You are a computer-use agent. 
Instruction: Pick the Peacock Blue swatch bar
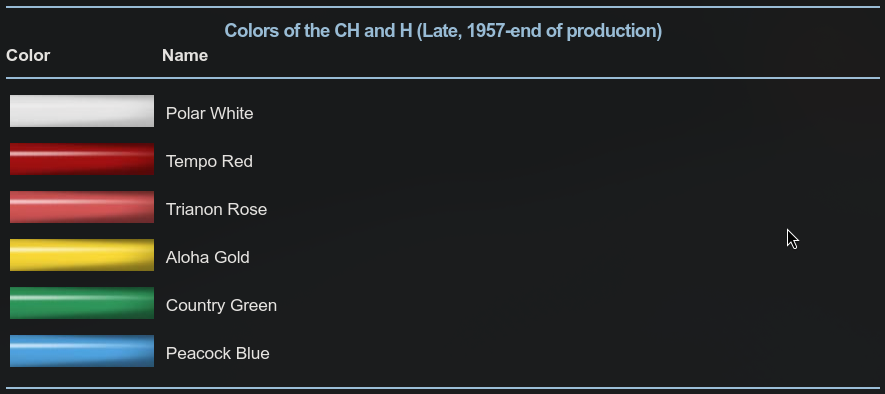tap(82, 351)
